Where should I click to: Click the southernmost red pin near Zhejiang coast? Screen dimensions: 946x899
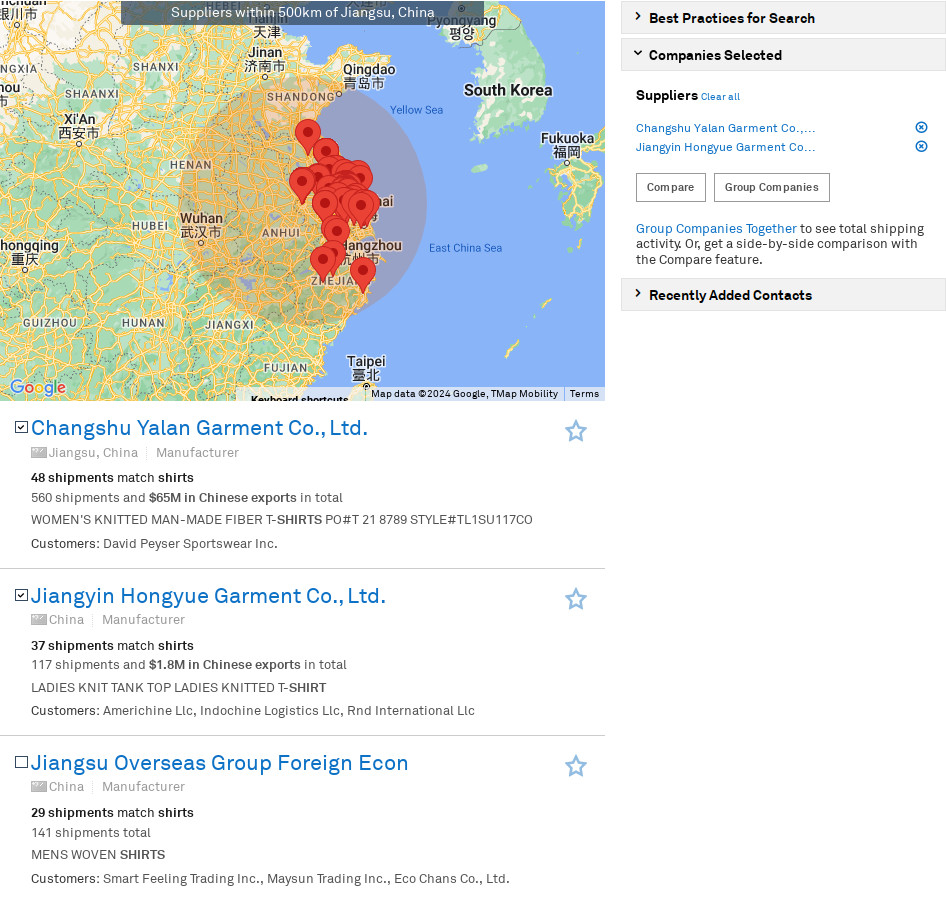click(x=363, y=271)
